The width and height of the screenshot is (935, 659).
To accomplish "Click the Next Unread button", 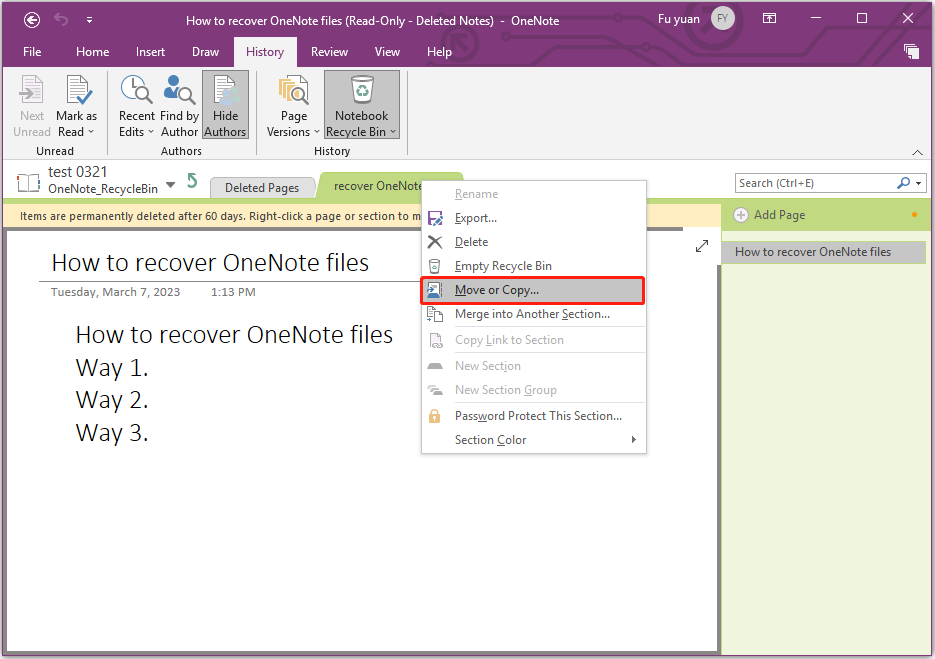I will click(x=32, y=106).
